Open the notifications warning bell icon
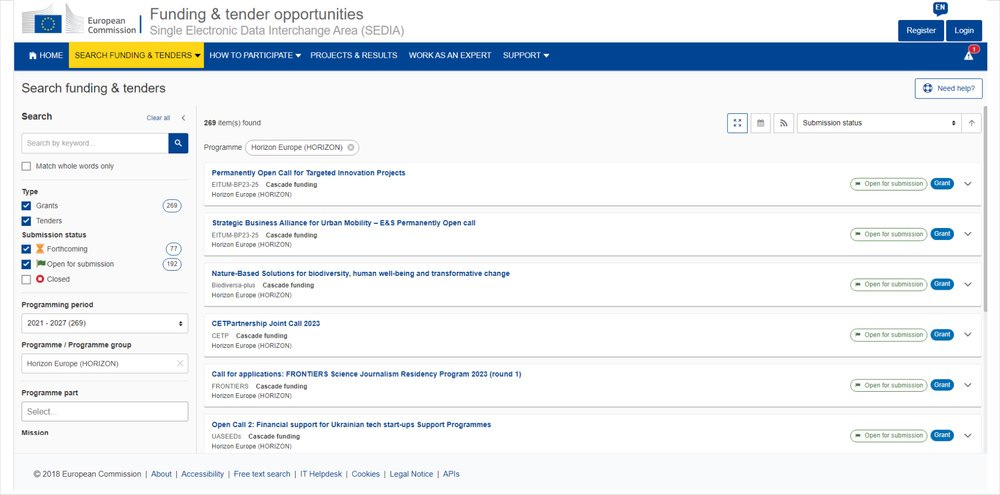Image resolution: width=1000 pixels, height=495 pixels. 969,55
